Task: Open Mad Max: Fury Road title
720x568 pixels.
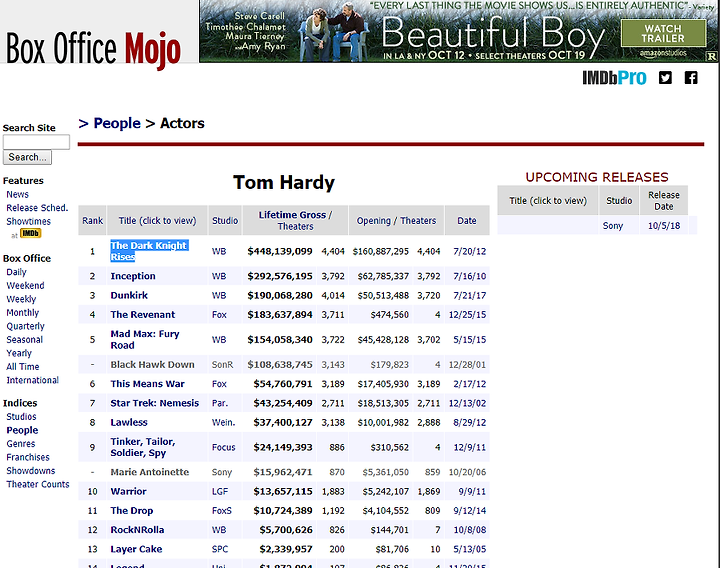Action: click(x=145, y=339)
